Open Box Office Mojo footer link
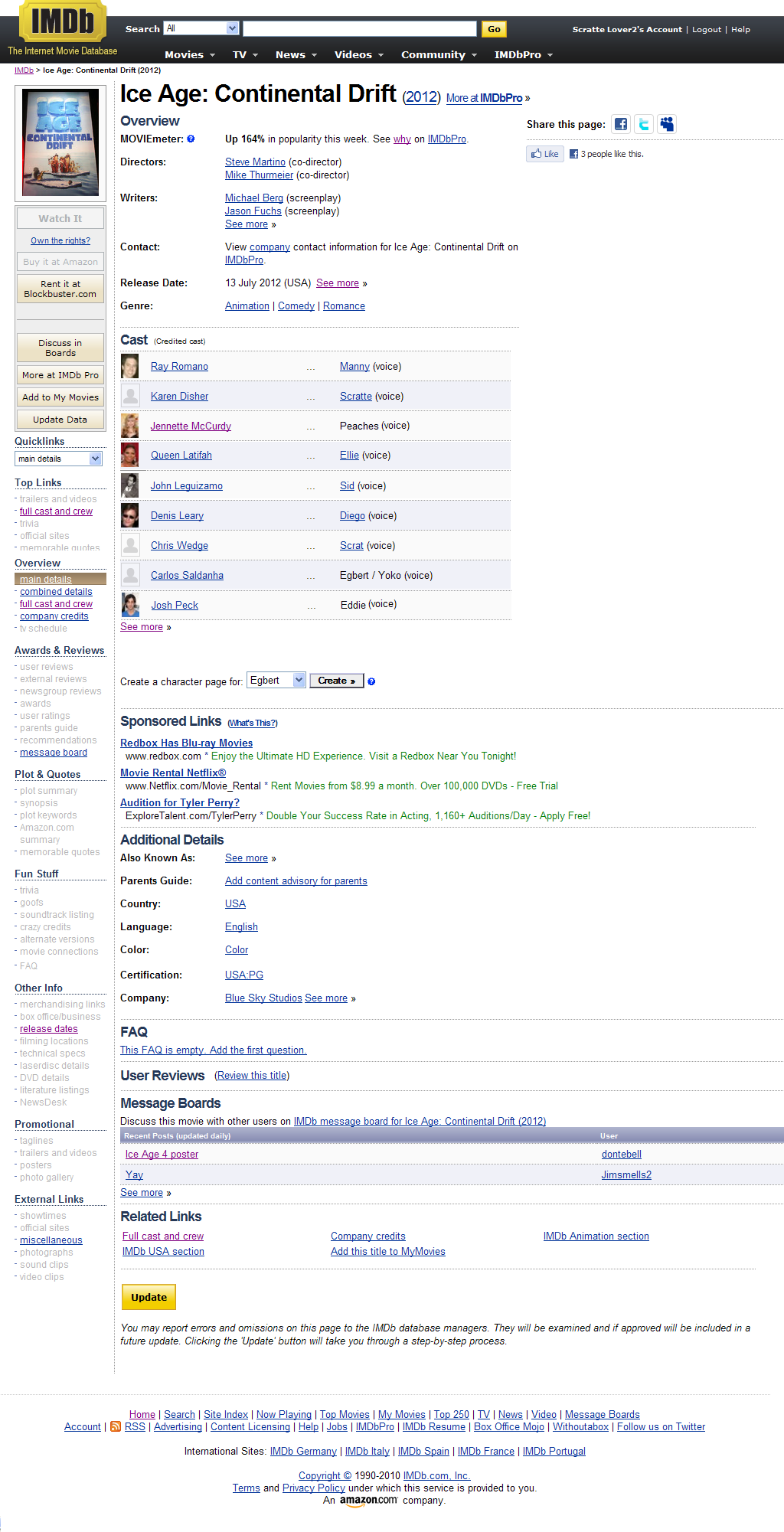The image size is (784, 1532). 509,1427
